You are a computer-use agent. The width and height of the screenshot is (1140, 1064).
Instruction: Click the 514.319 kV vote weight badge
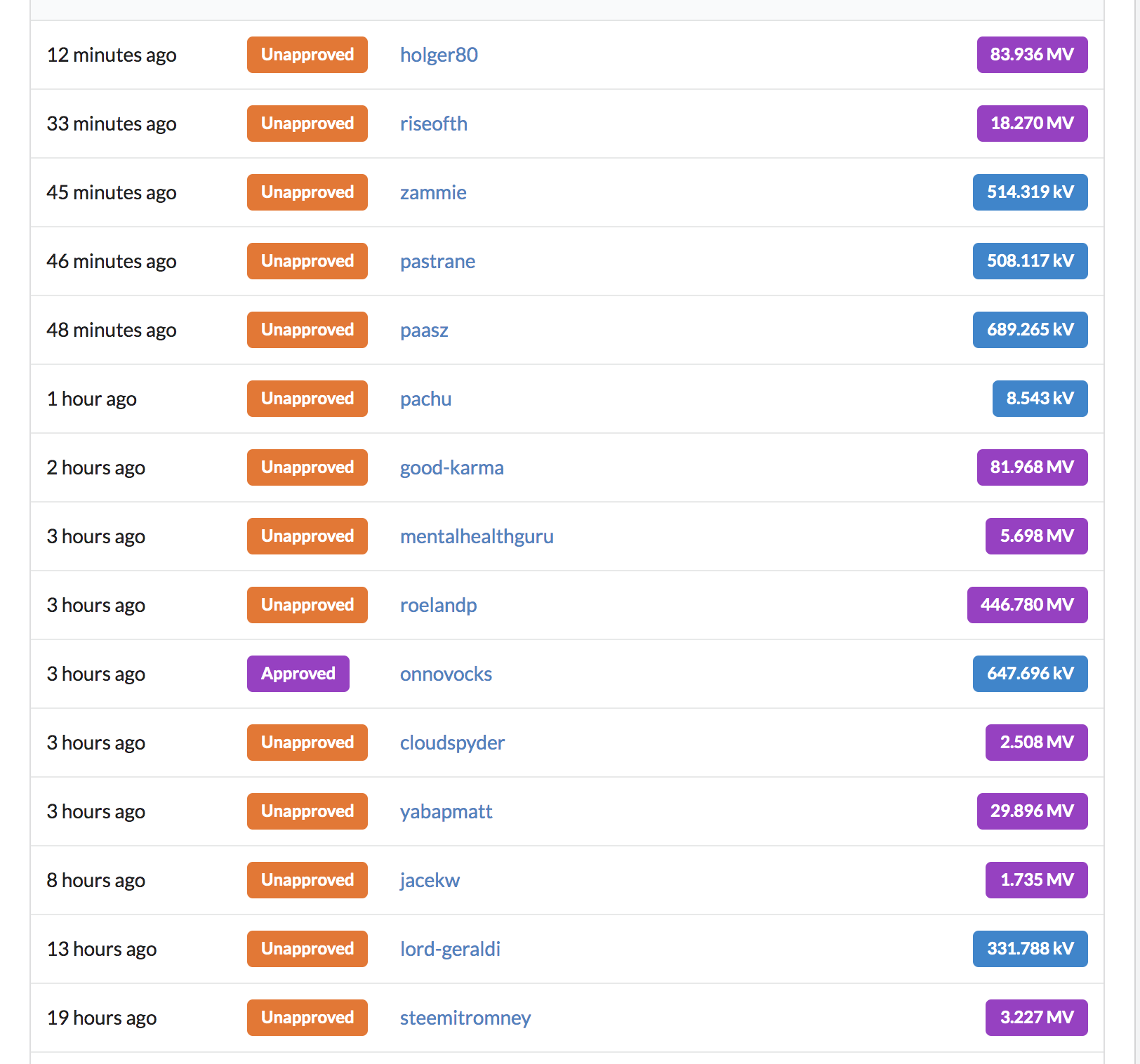(1030, 192)
